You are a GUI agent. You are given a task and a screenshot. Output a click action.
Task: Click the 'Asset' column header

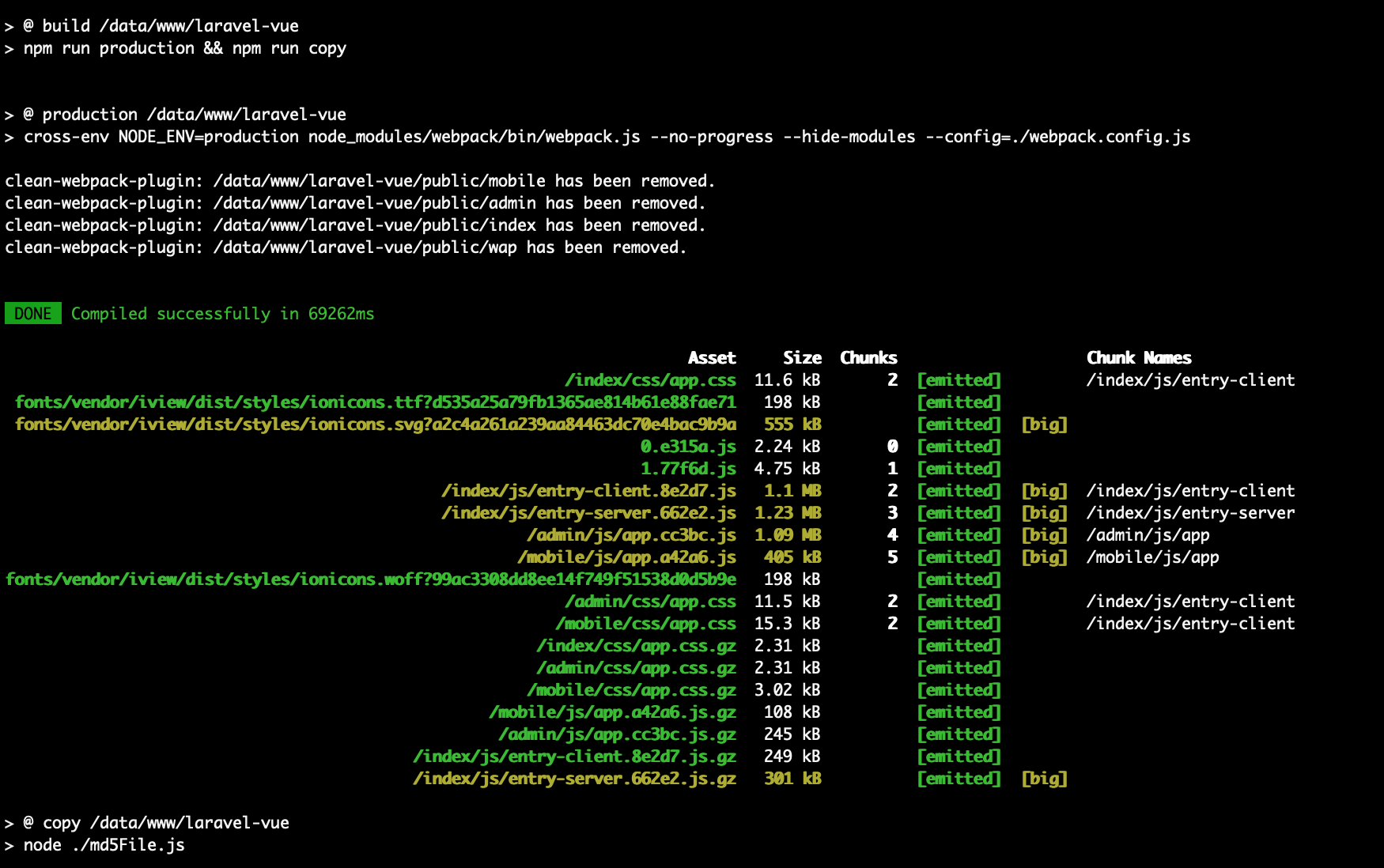point(712,358)
